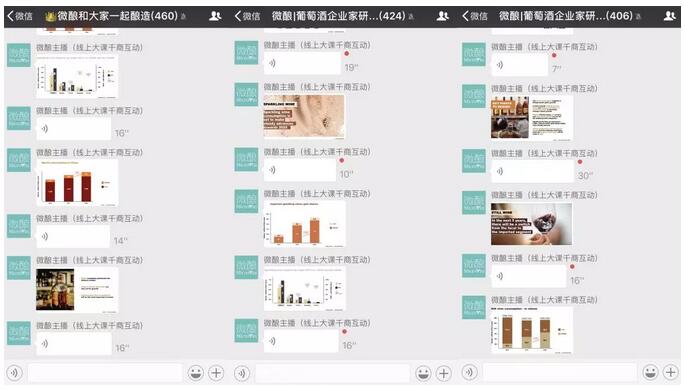This screenshot has height=389, width=685.
Task: Play the 16" voice message in the (424) chat
Action: point(301,341)
